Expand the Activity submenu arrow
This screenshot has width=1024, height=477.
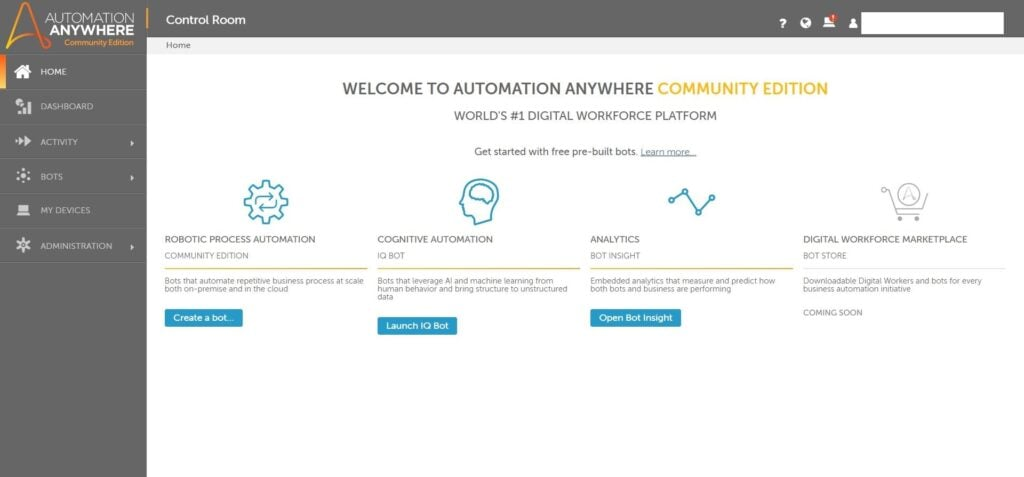132,142
